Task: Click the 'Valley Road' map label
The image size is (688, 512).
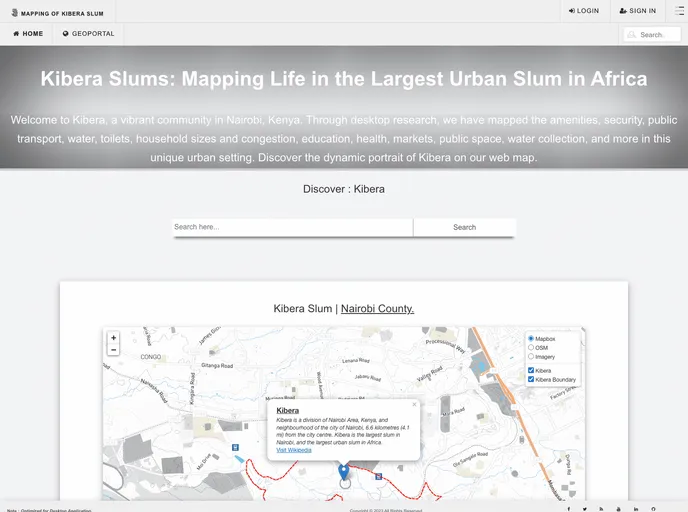Action: (x=430, y=374)
